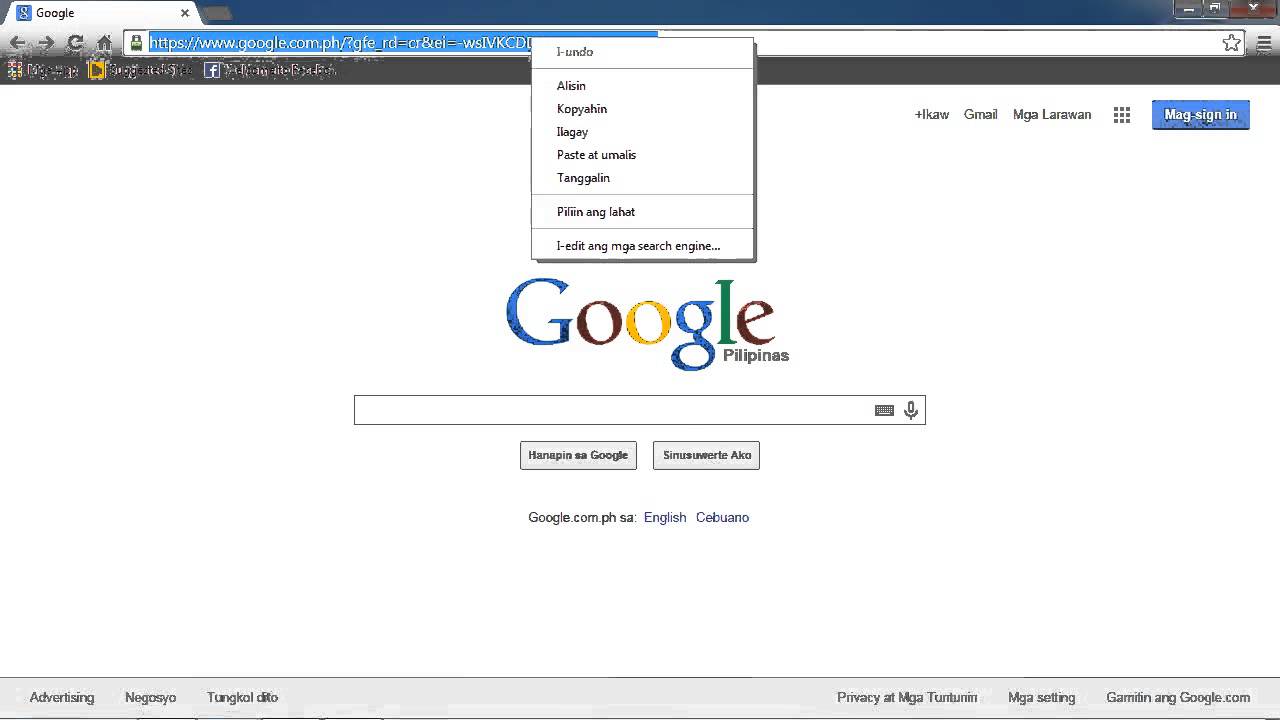Click the +Ikaw link
Screen dimensions: 1280x720
click(932, 115)
